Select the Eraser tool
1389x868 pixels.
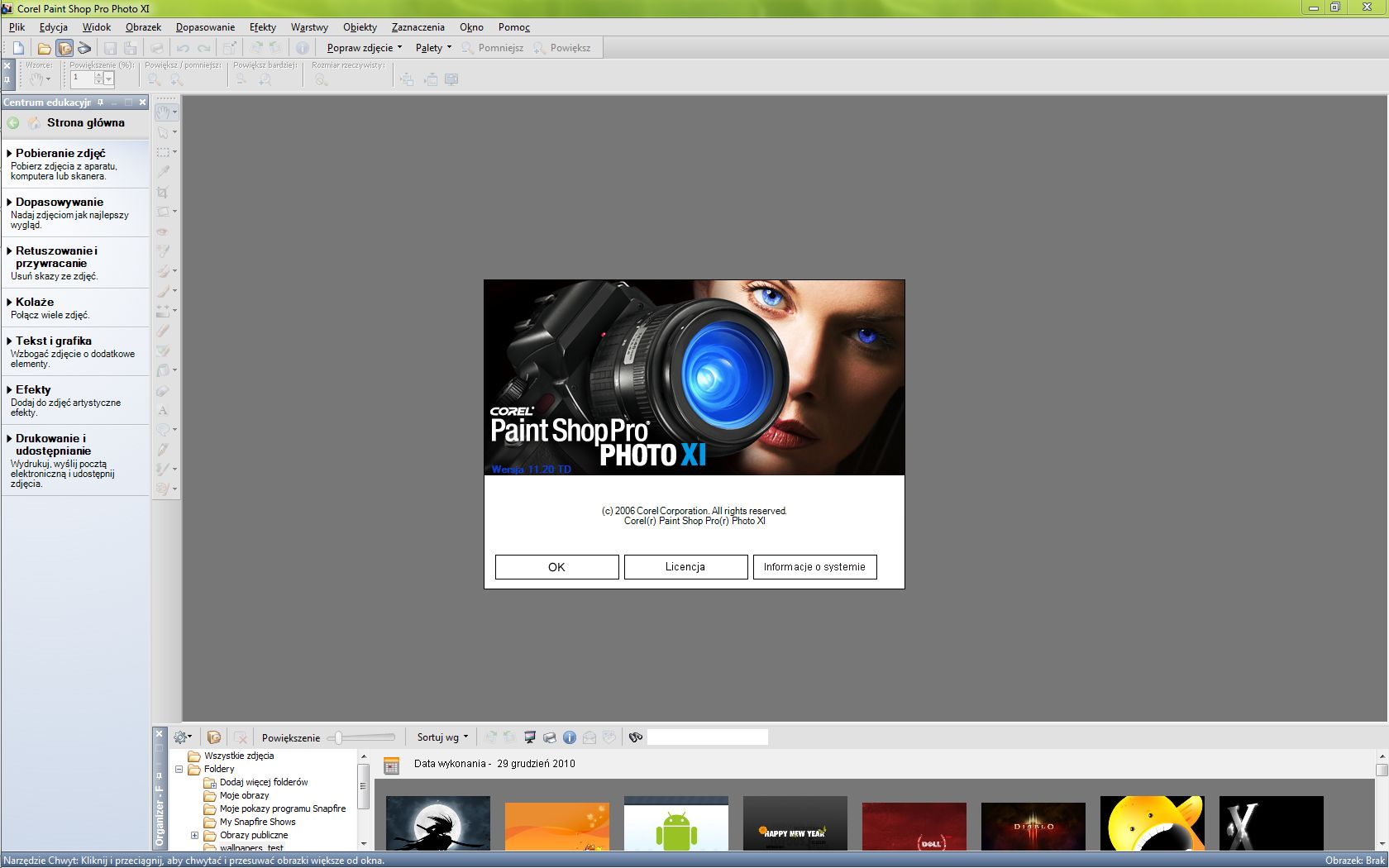(163, 331)
